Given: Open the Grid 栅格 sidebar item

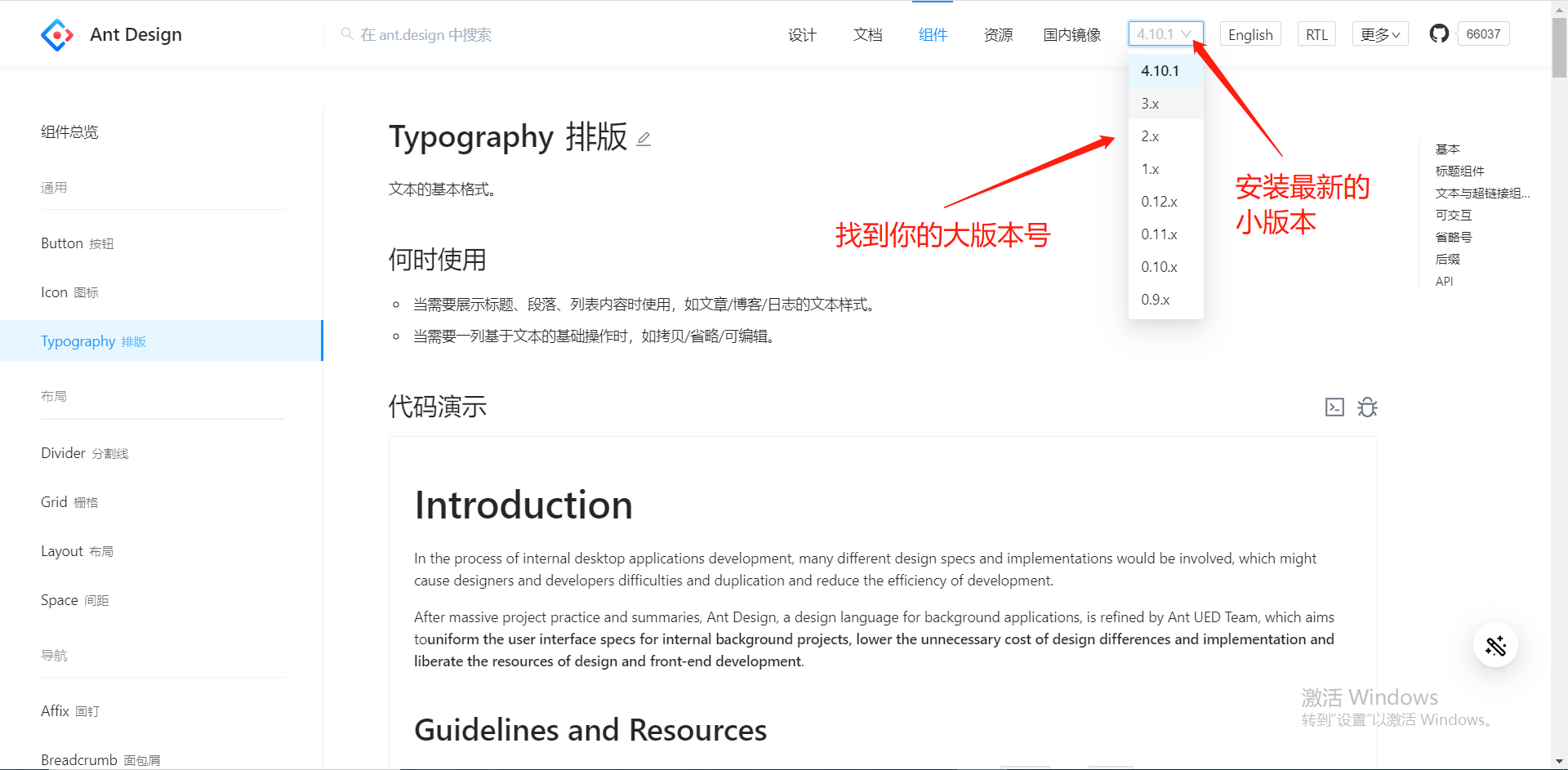Looking at the screenshot, I should pos(69,502).
